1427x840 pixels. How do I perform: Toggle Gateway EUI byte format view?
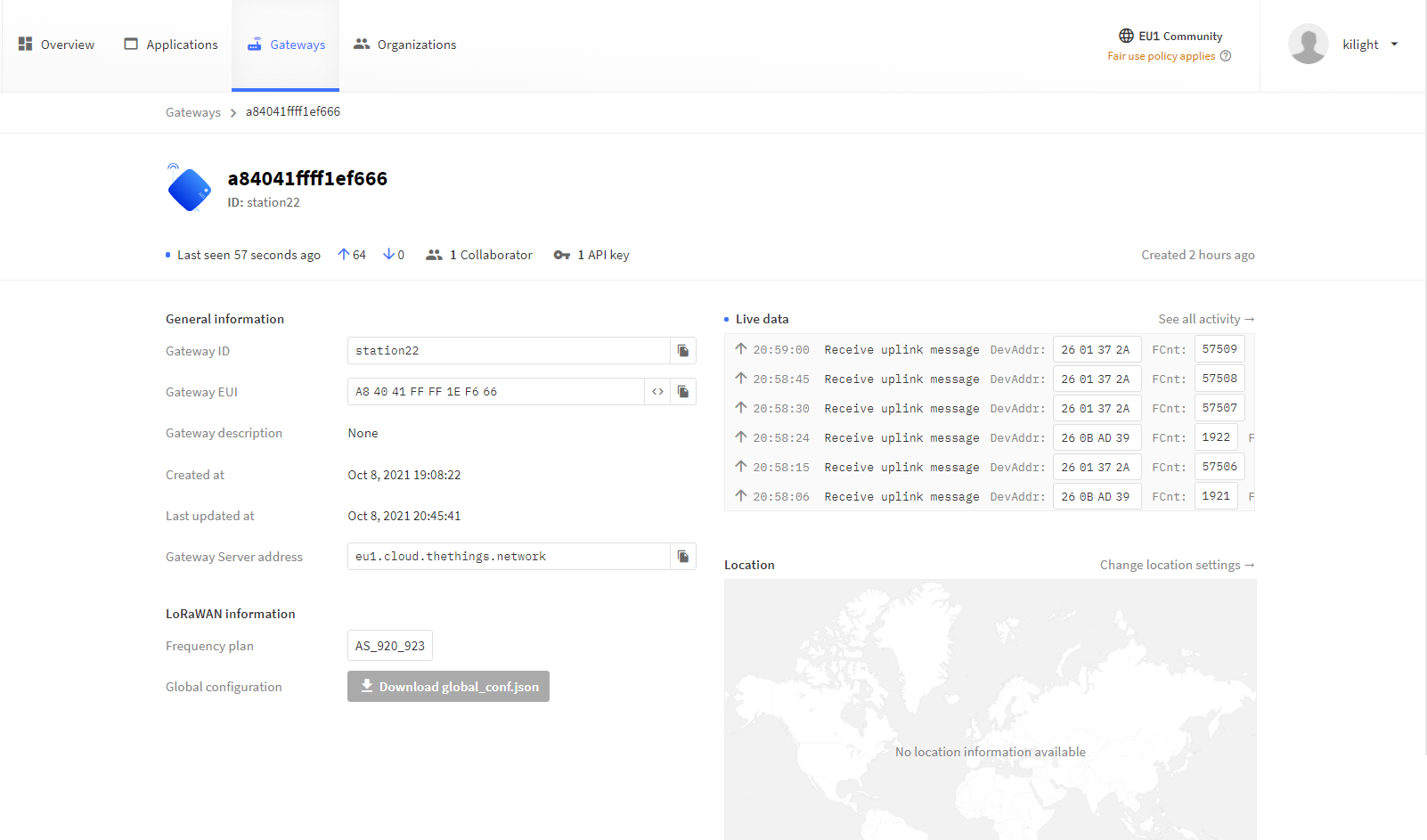point(657,392)
